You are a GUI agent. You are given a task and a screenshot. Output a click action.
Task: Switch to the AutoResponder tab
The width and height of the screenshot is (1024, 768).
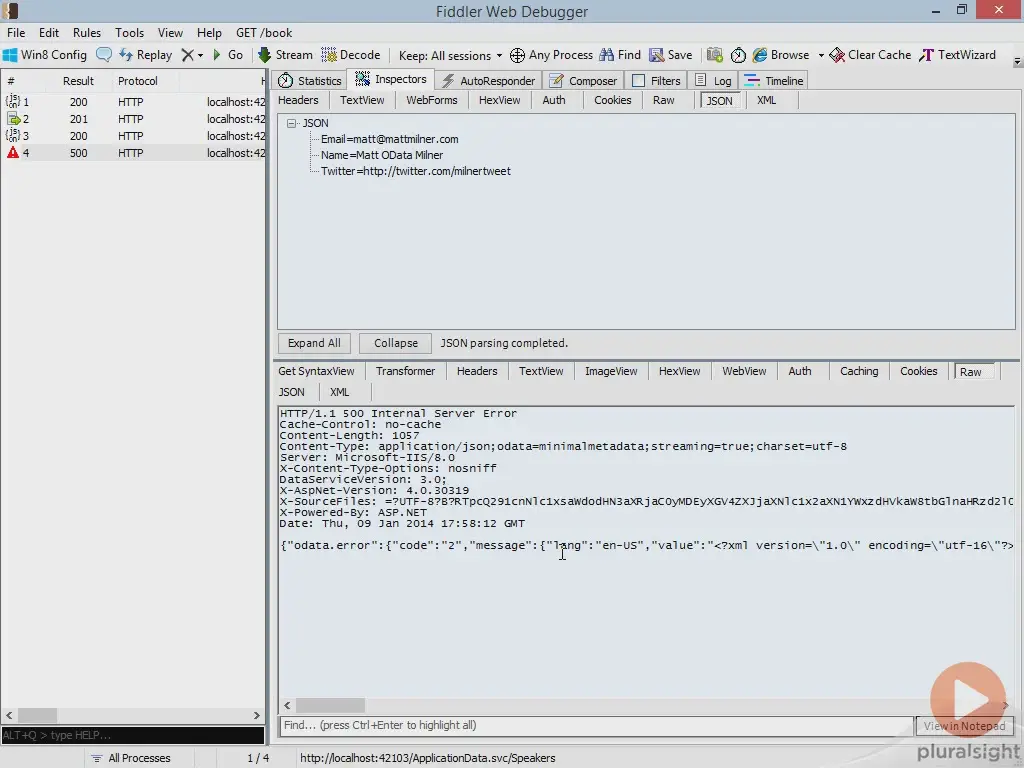[488, 80]
